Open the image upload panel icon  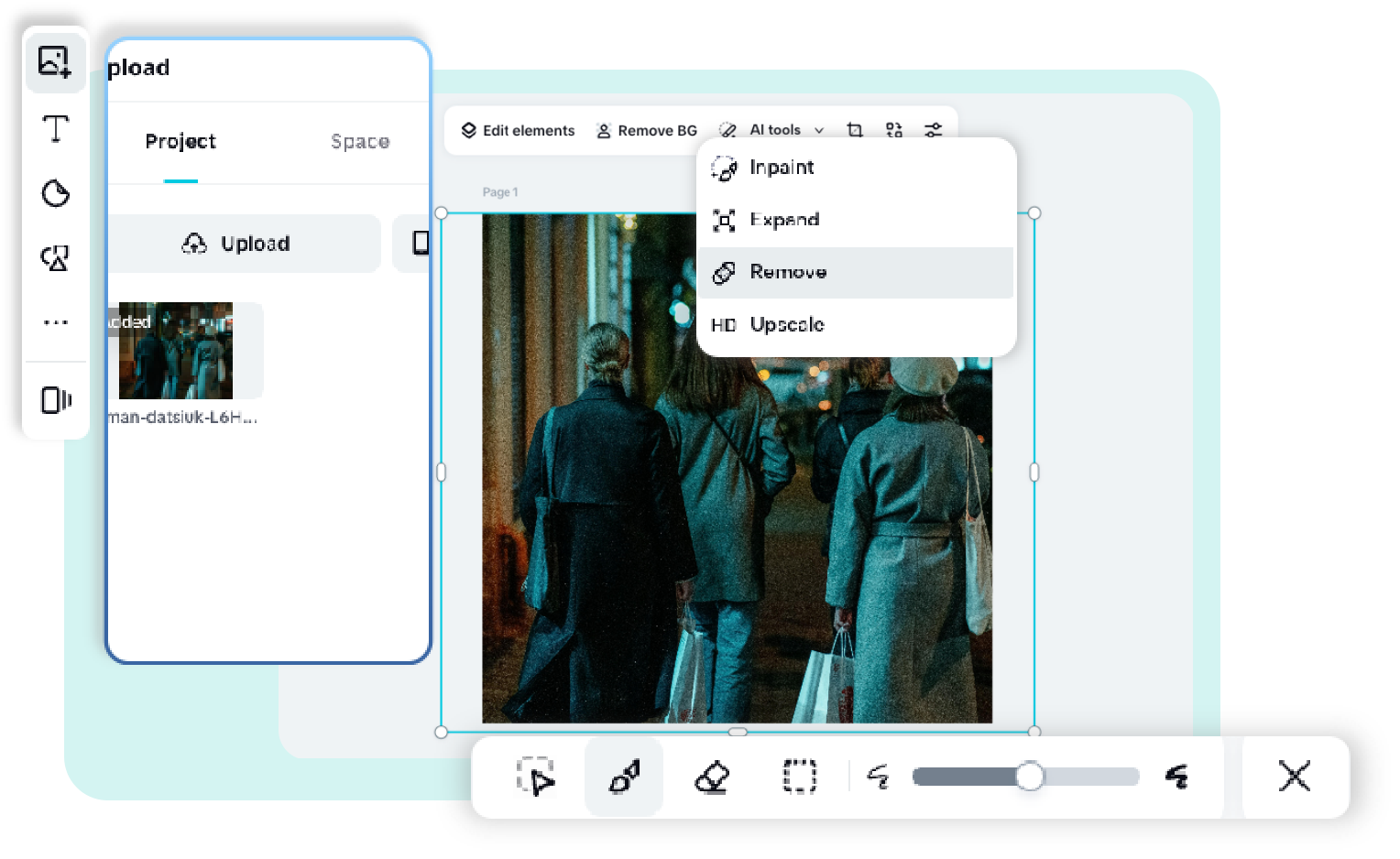click(x=55, y=62)
